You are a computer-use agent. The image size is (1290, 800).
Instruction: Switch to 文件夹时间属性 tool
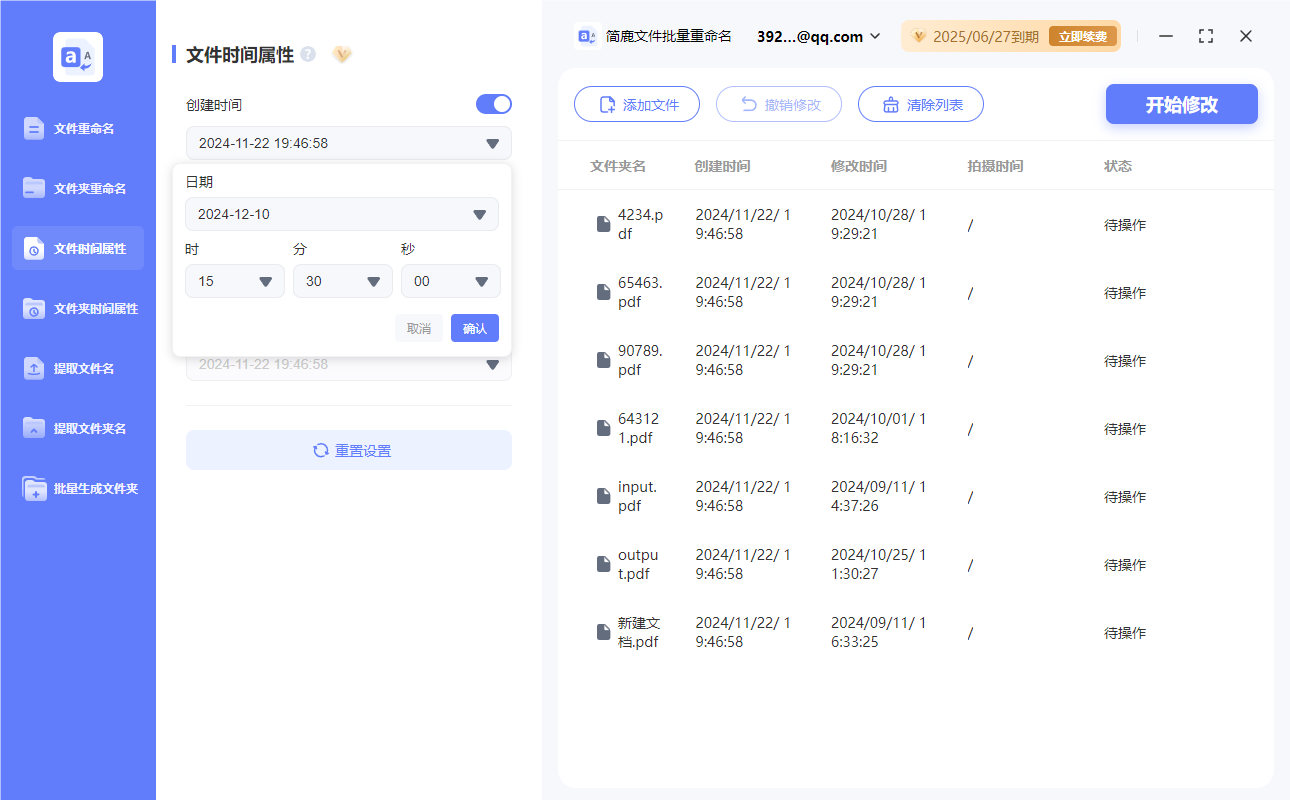click(x=77, y=308)
